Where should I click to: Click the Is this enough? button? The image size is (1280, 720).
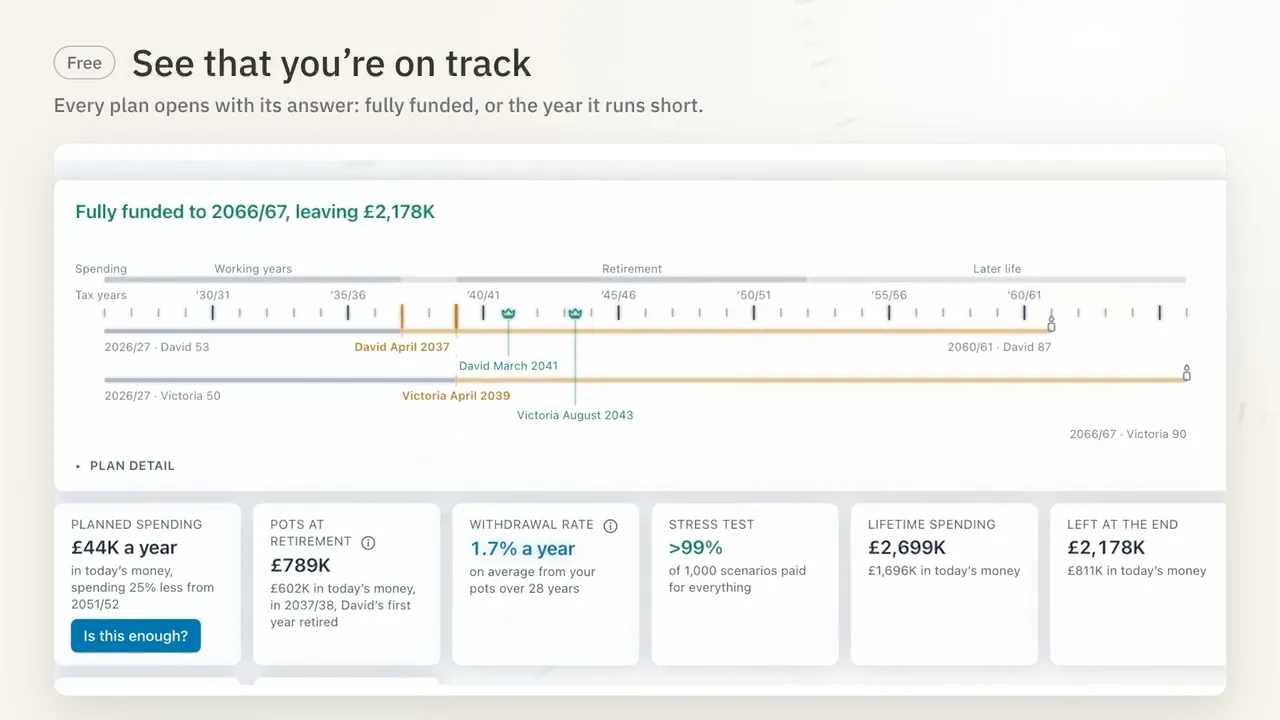pos(136,636)
